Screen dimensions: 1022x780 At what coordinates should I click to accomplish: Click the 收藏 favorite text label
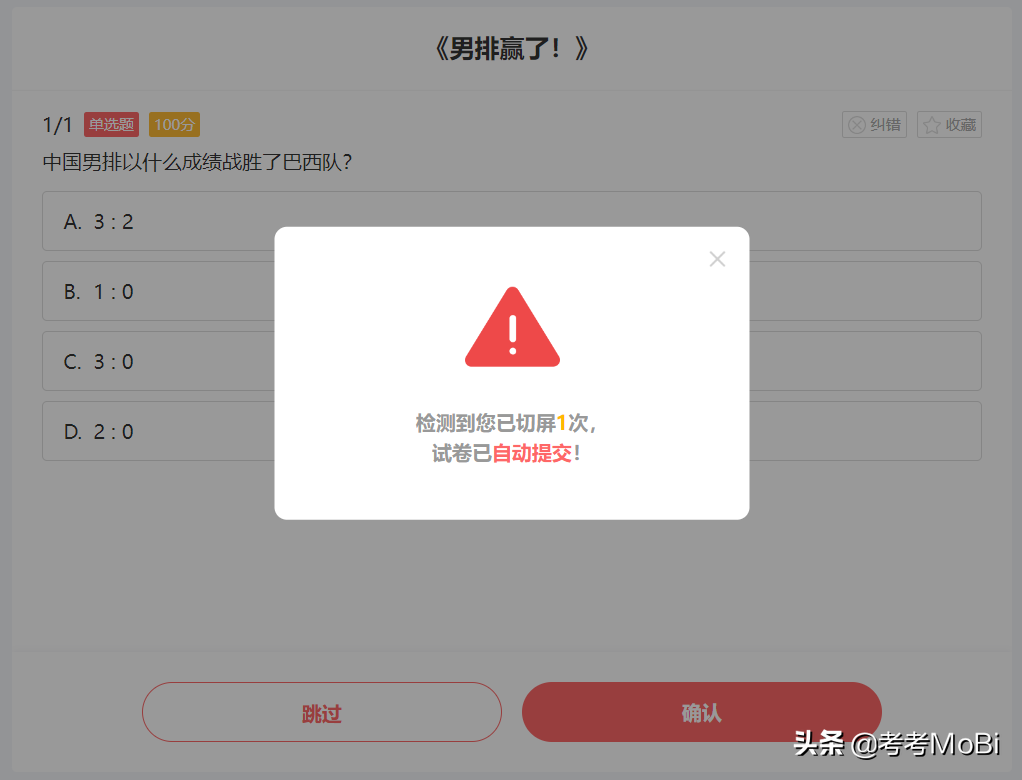pos(961,125)
